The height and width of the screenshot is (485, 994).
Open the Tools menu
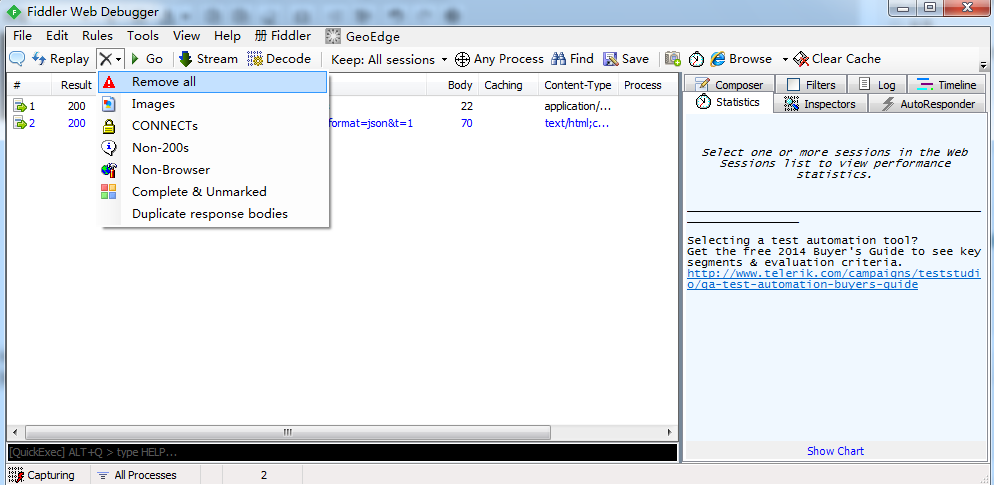[143, 36]
